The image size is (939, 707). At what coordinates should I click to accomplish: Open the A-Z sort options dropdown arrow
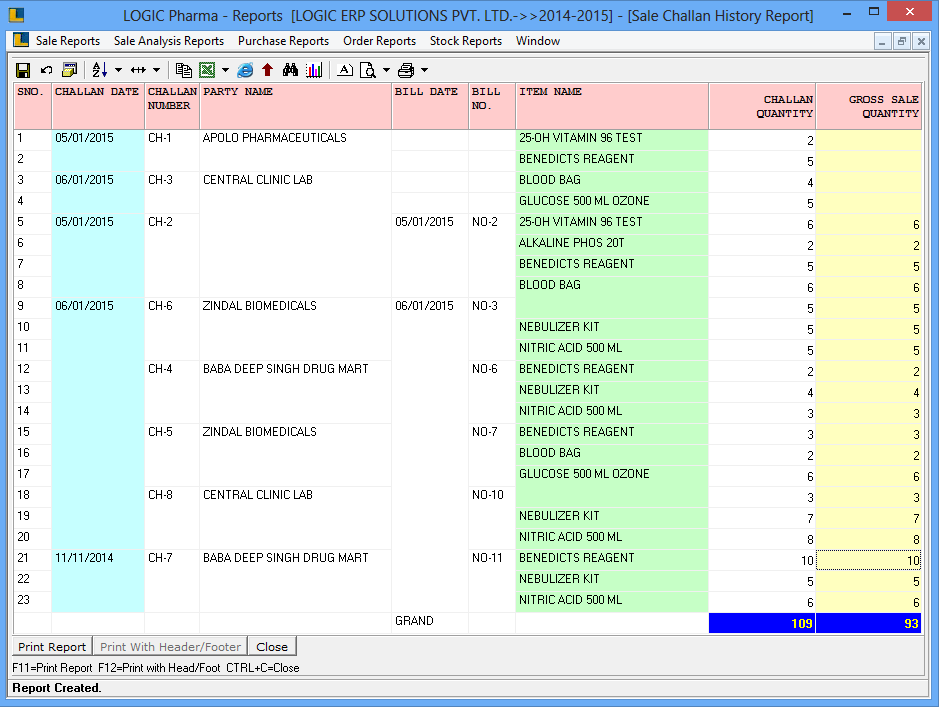click(118, 70)
